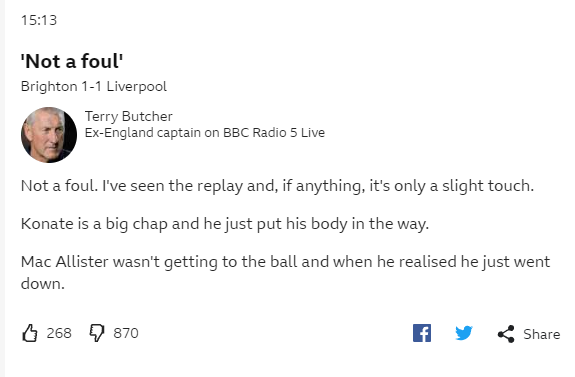Share the post via Facebook icon
575x377 pixels.
click(422, 333)
